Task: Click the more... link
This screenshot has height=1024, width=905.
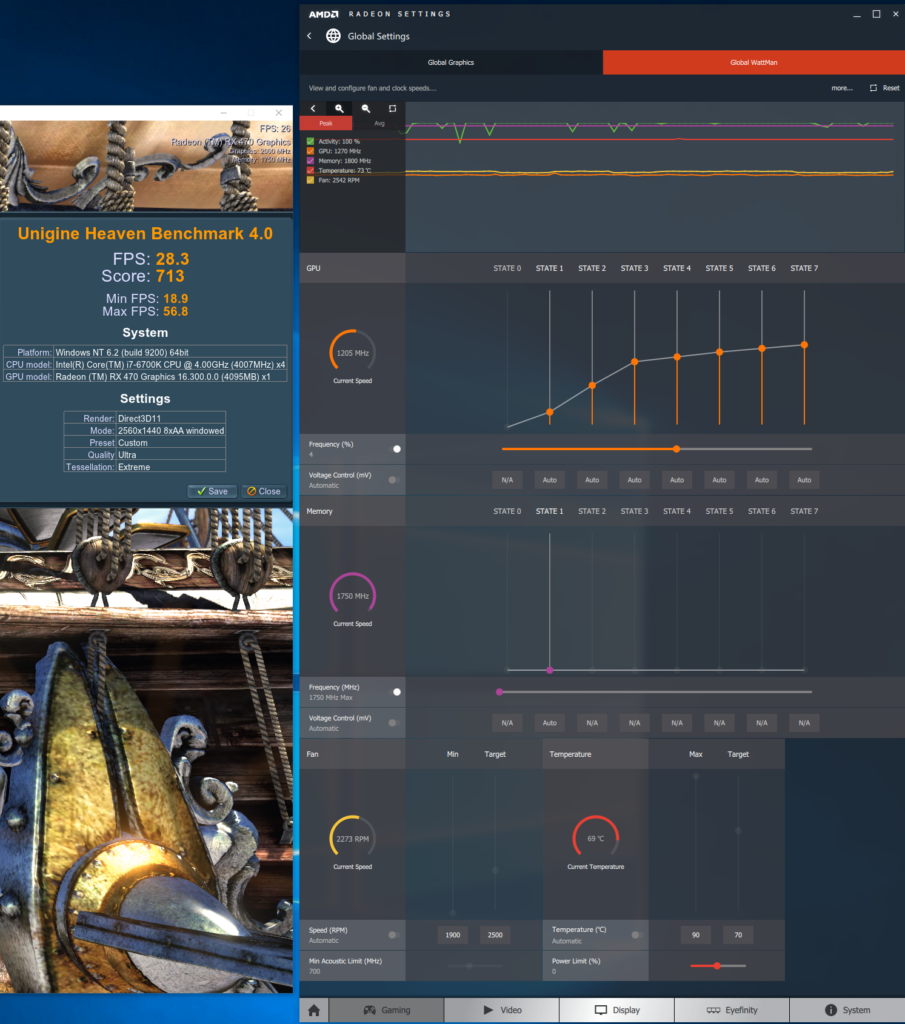Action: tap(842, 88)
